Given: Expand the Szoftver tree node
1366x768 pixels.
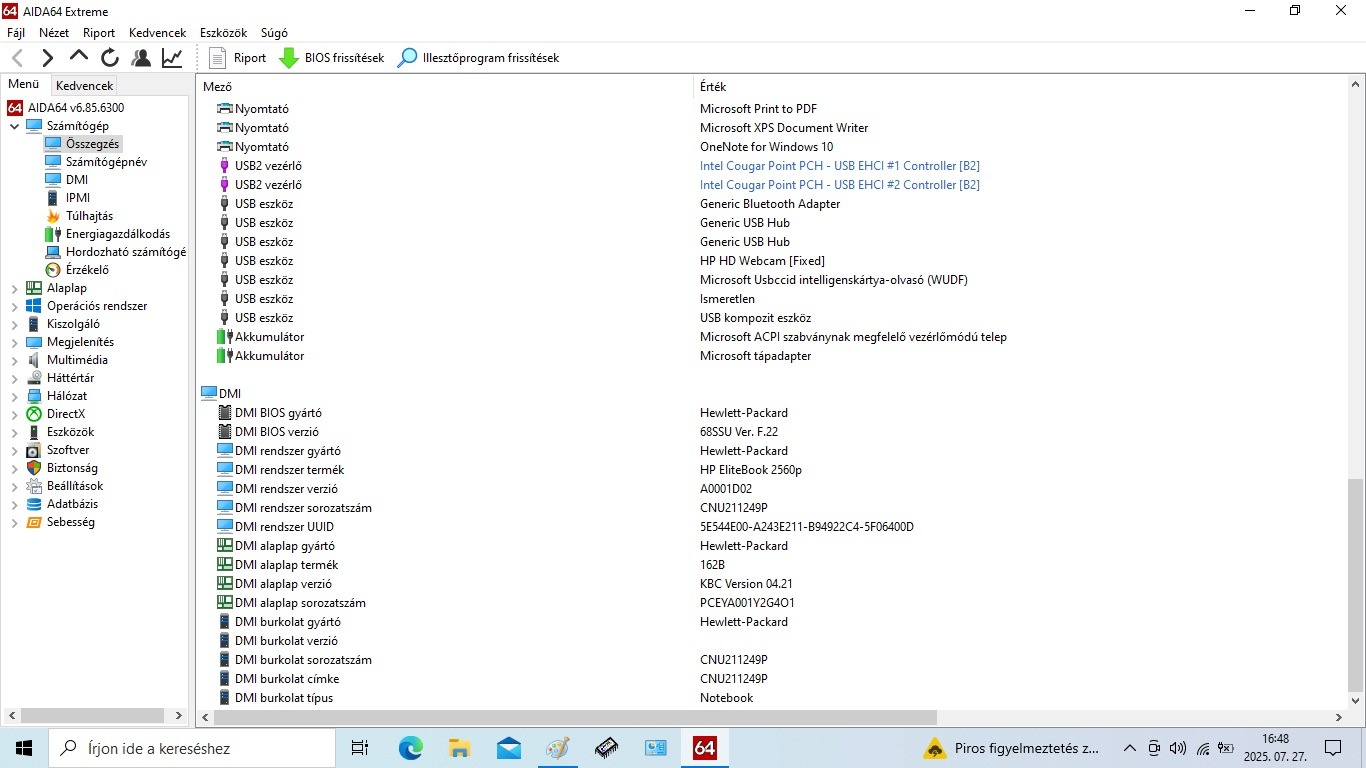Looking at the screenshot, I should pyautogui.click(x=14, y=450).
